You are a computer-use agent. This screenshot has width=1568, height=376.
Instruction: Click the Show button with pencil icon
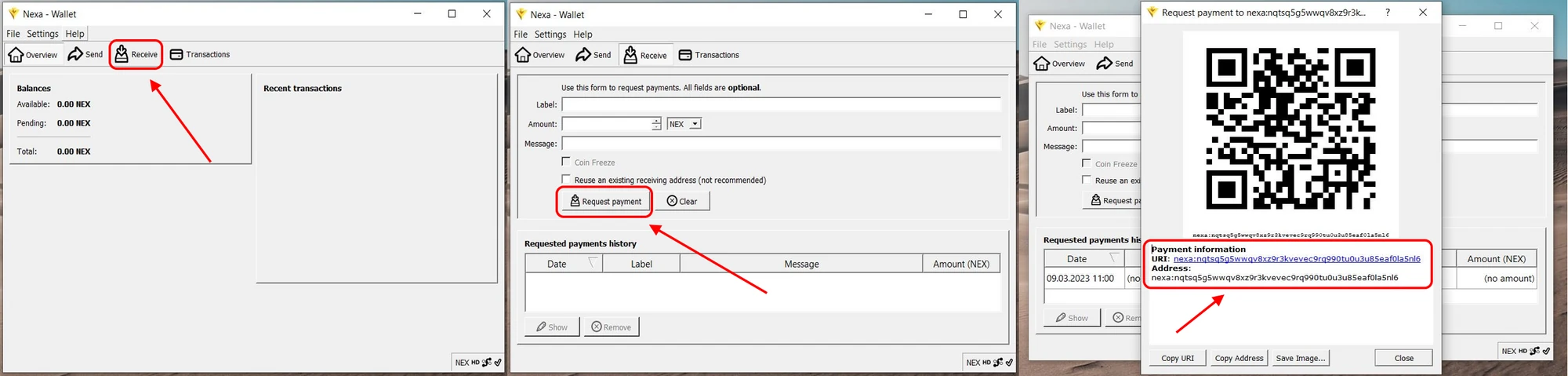click(x=552, y=327)
